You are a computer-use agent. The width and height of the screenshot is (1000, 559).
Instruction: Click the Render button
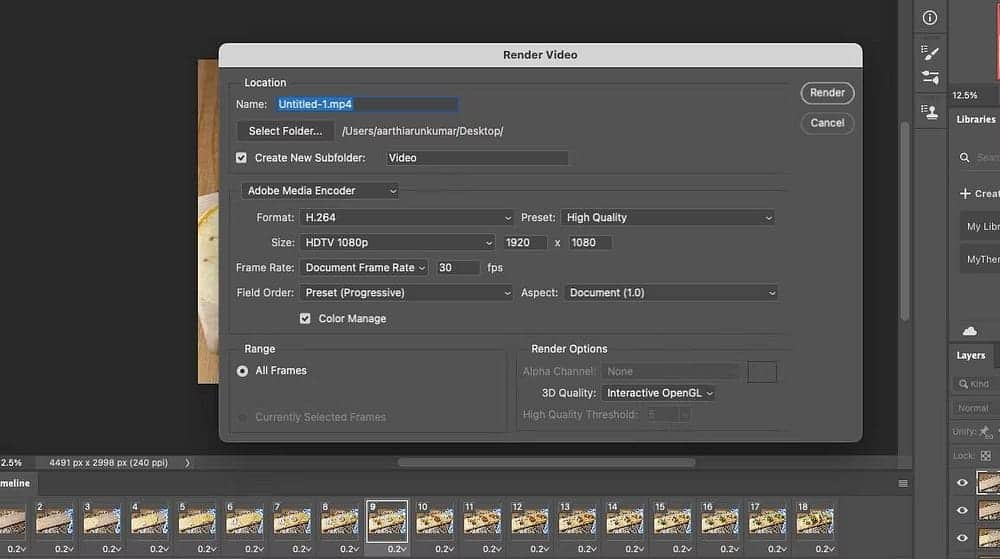(827, 93)
